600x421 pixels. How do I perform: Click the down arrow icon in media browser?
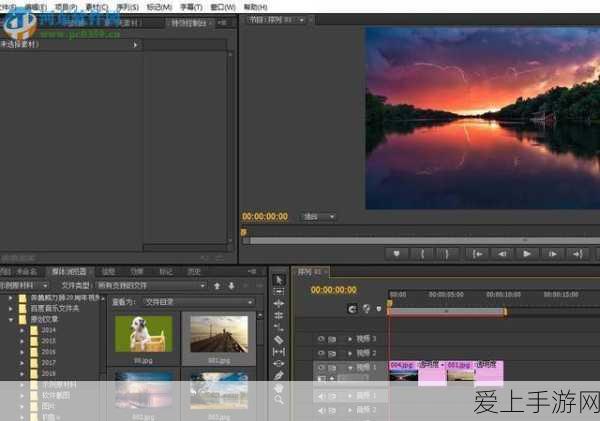pos(231,286)
